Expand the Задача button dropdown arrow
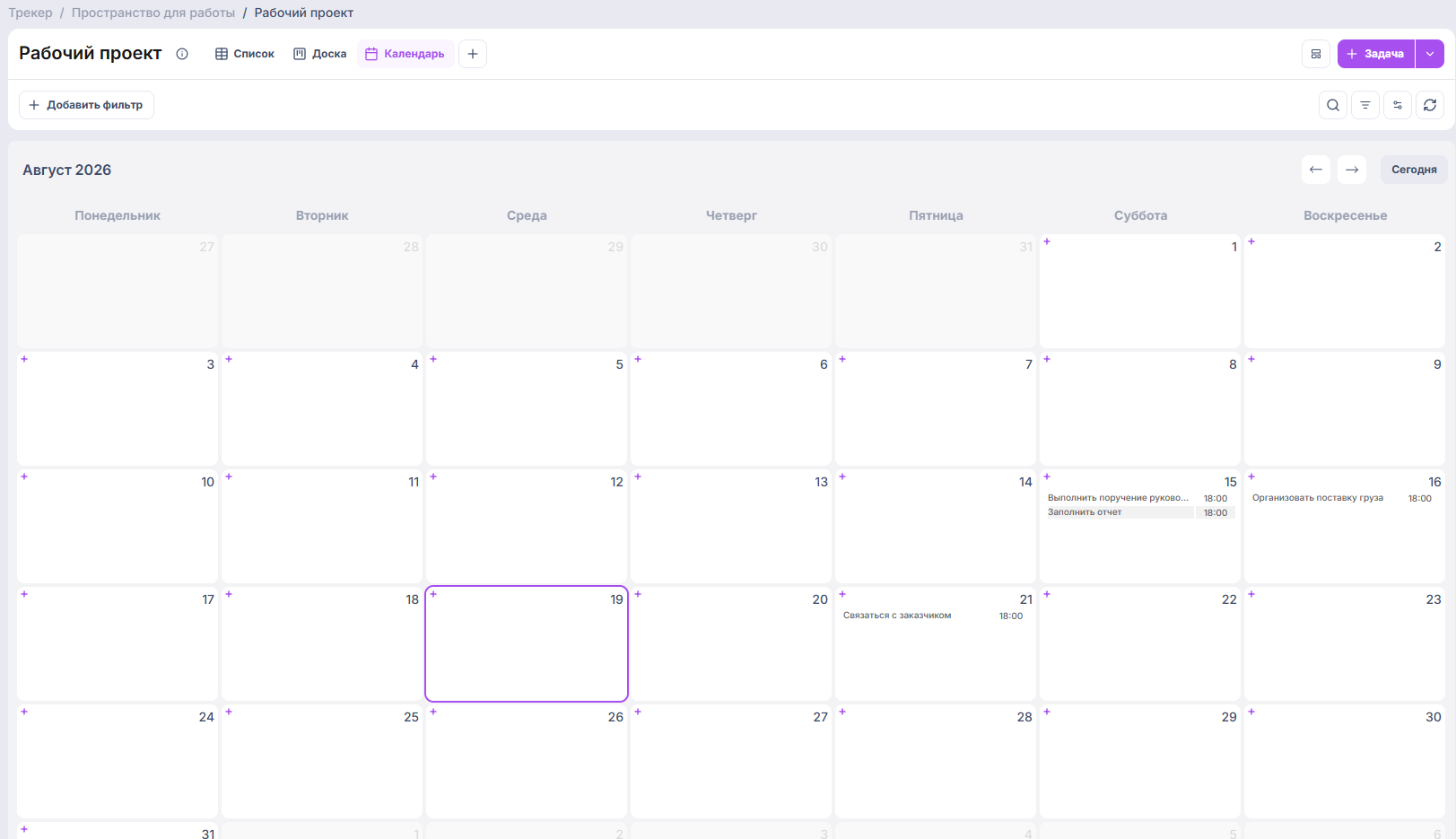The image size is (1456, 839). click(x=1430, y=54)
